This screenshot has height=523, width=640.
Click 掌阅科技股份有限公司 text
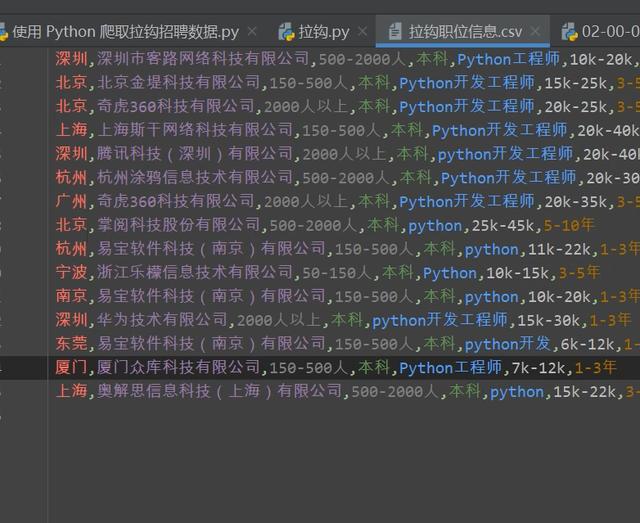[x=178, y=225]
